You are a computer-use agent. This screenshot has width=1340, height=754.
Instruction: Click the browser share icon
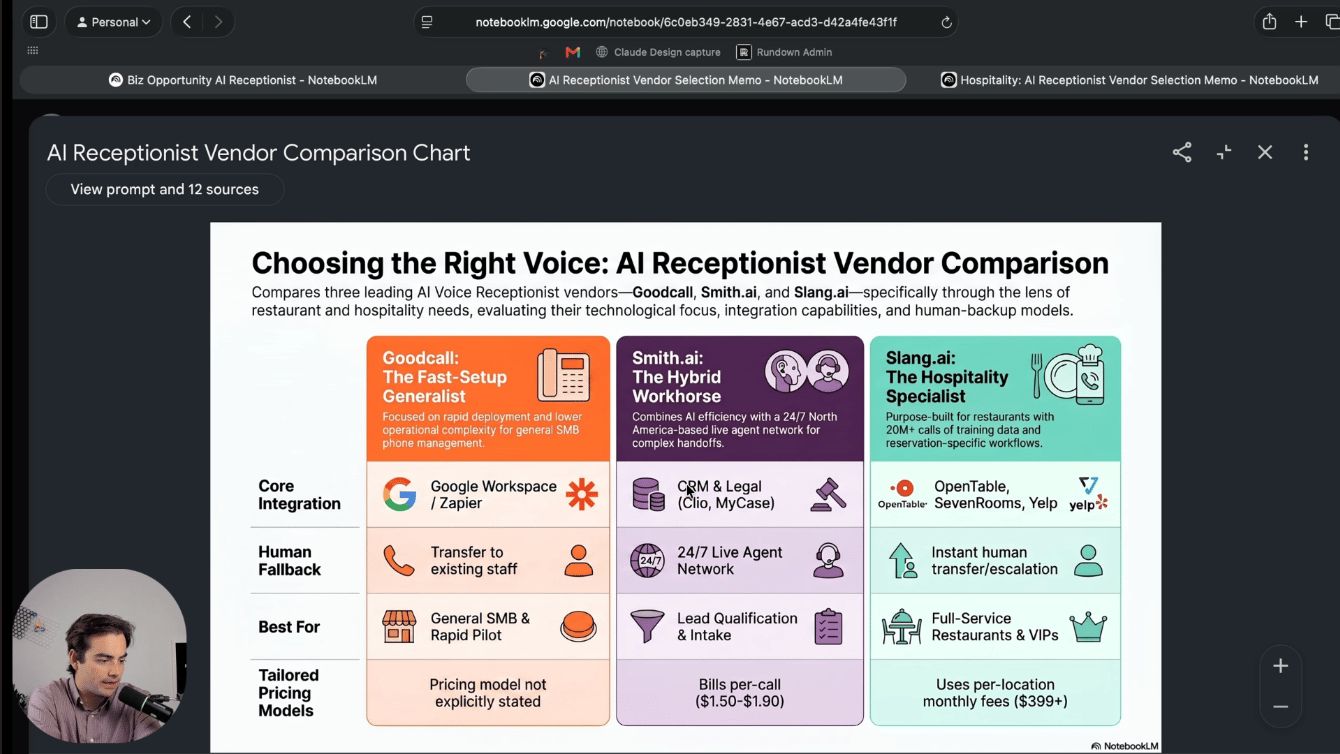[x=1269, y=21]
